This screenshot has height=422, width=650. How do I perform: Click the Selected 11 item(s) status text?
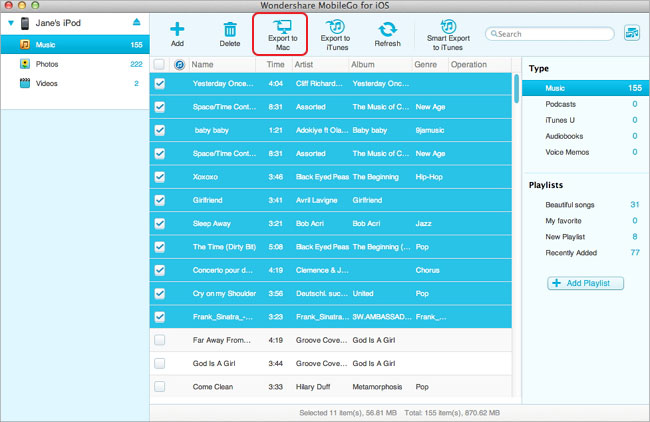pyautogui.click(x=348, y=413)
